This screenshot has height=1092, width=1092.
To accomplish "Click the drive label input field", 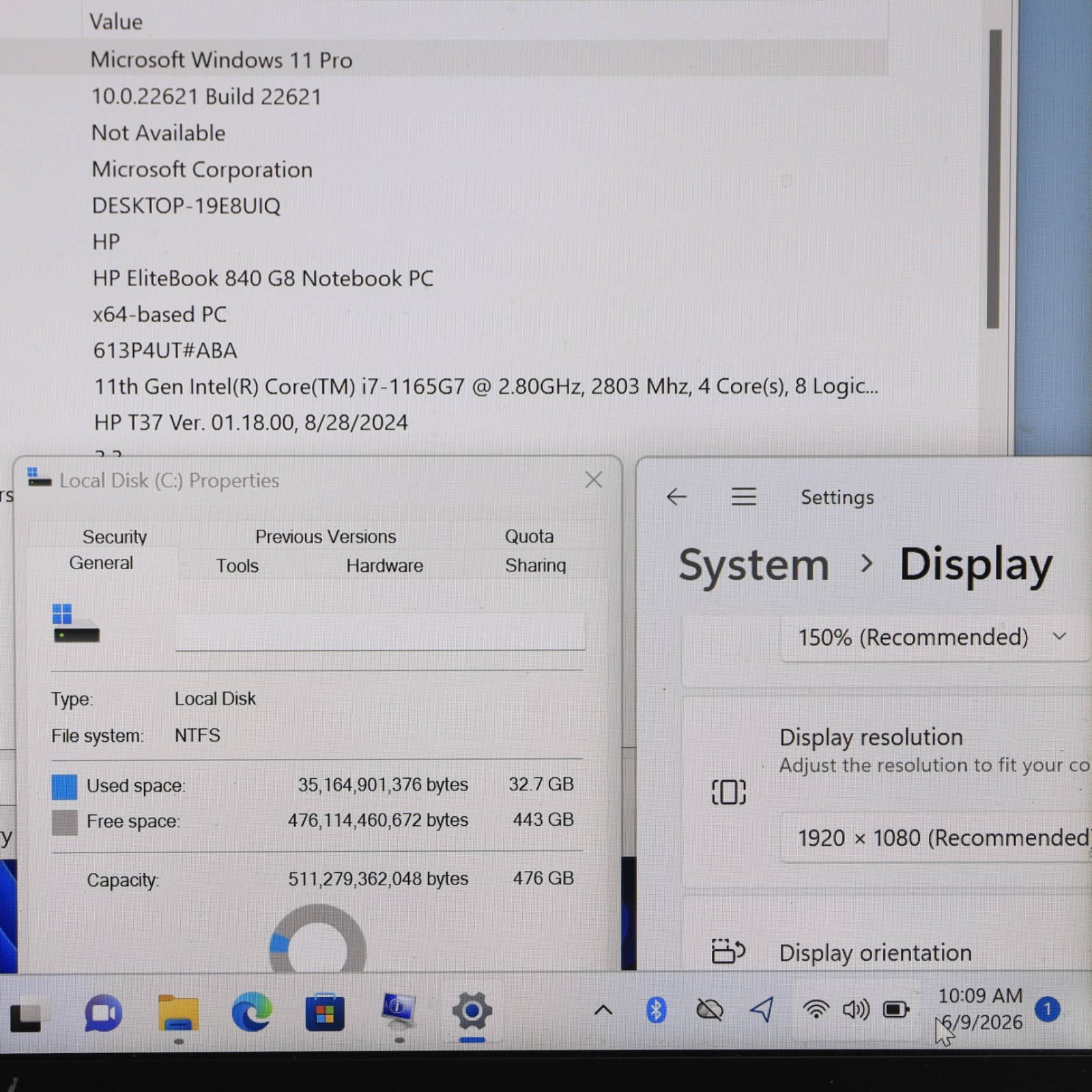I will tap(380, 631).
